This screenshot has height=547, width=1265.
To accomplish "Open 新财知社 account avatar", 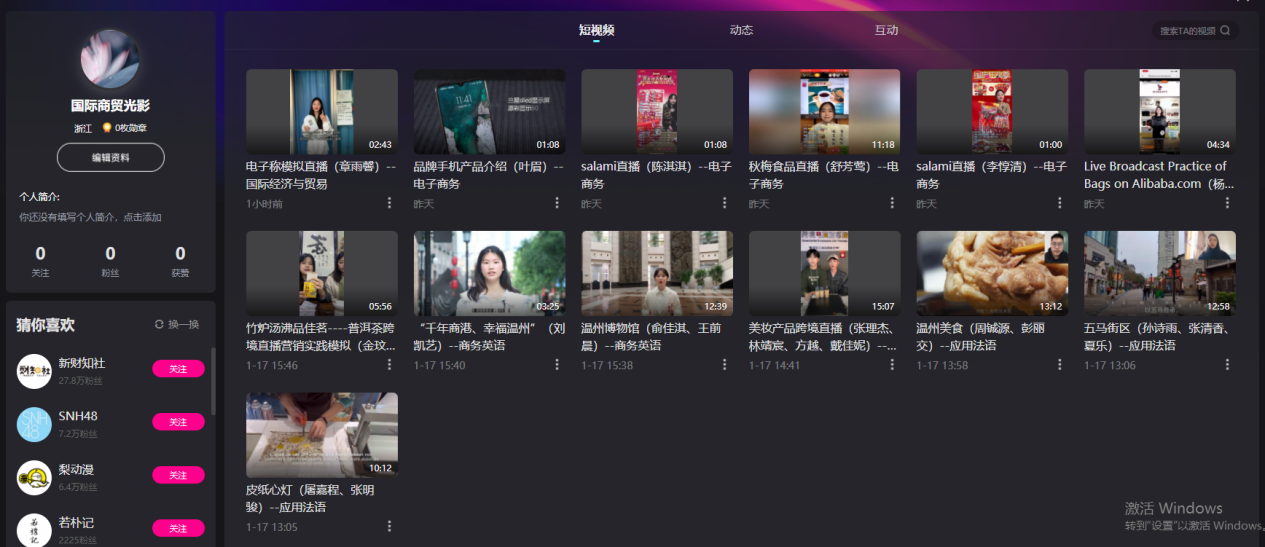I will point(34,371).
